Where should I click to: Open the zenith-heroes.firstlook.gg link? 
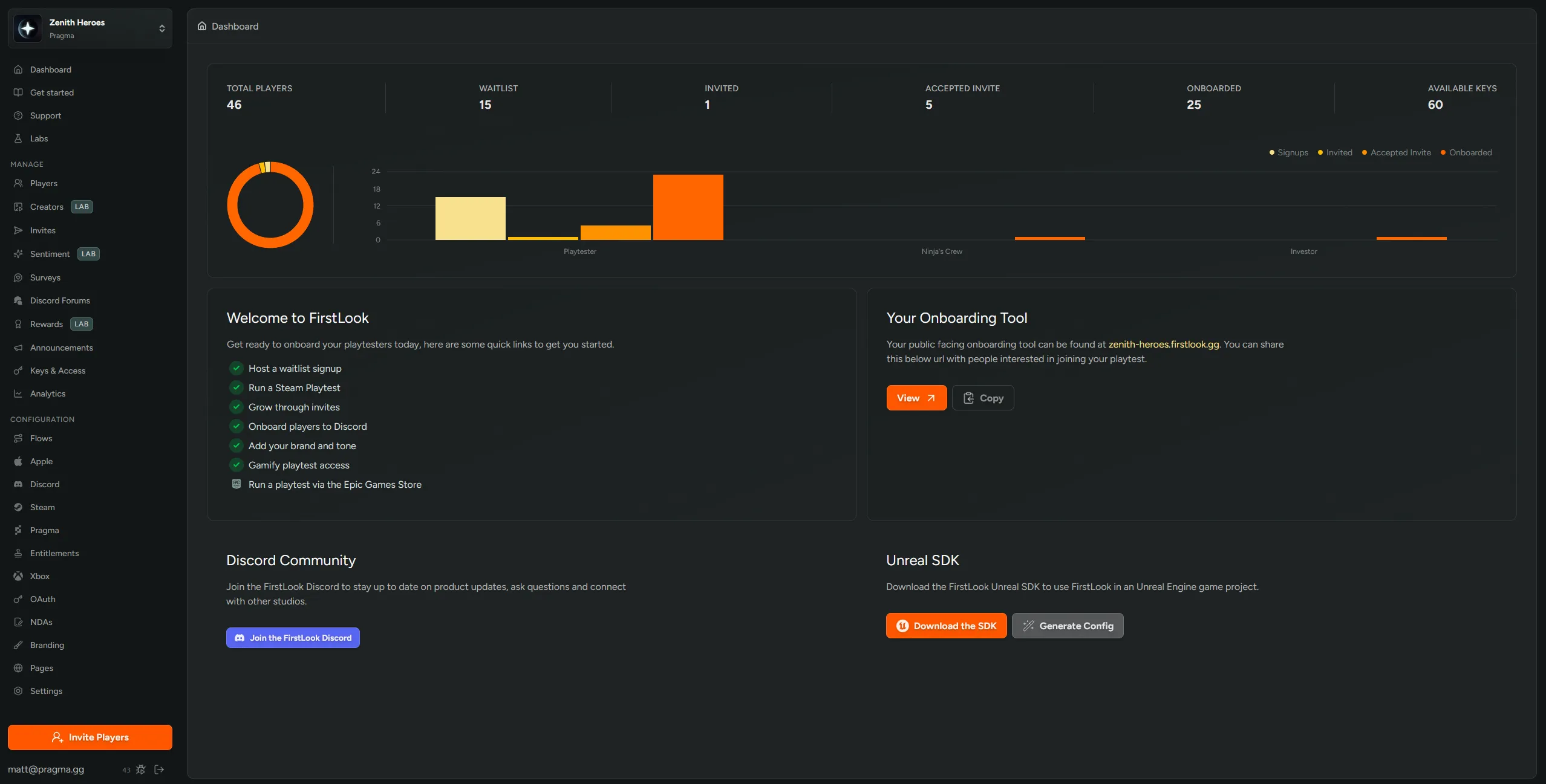[x=1163, y=344]
